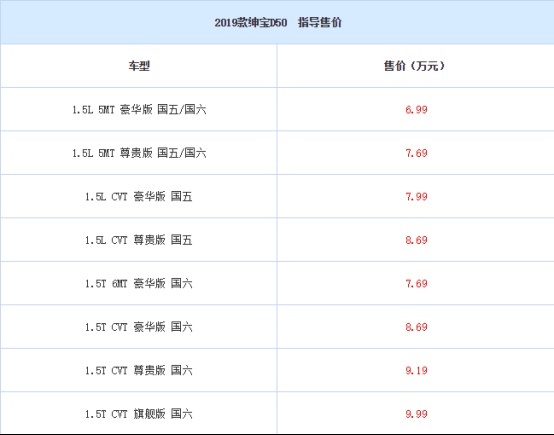The height and width of the screenshot is (435, 554).
Task: Select the 1.5T CVT 尊贵版 国六 row label
Action: pyautogui.click(x=139, y=370)
